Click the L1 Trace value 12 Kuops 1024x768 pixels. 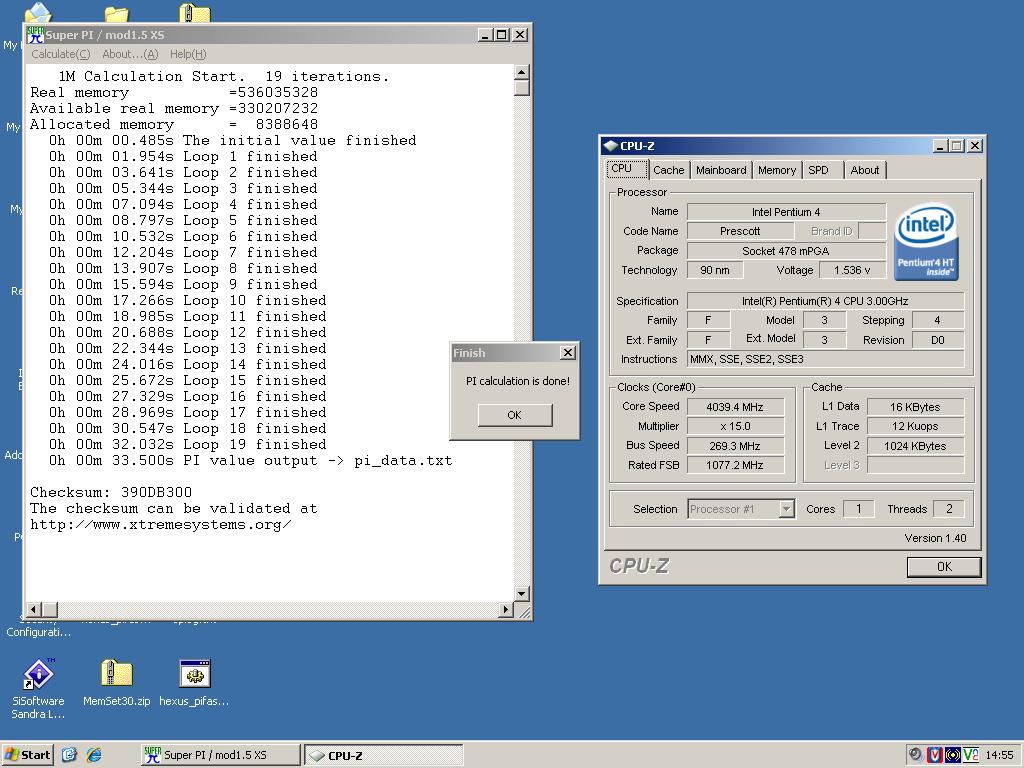point(915,426)
